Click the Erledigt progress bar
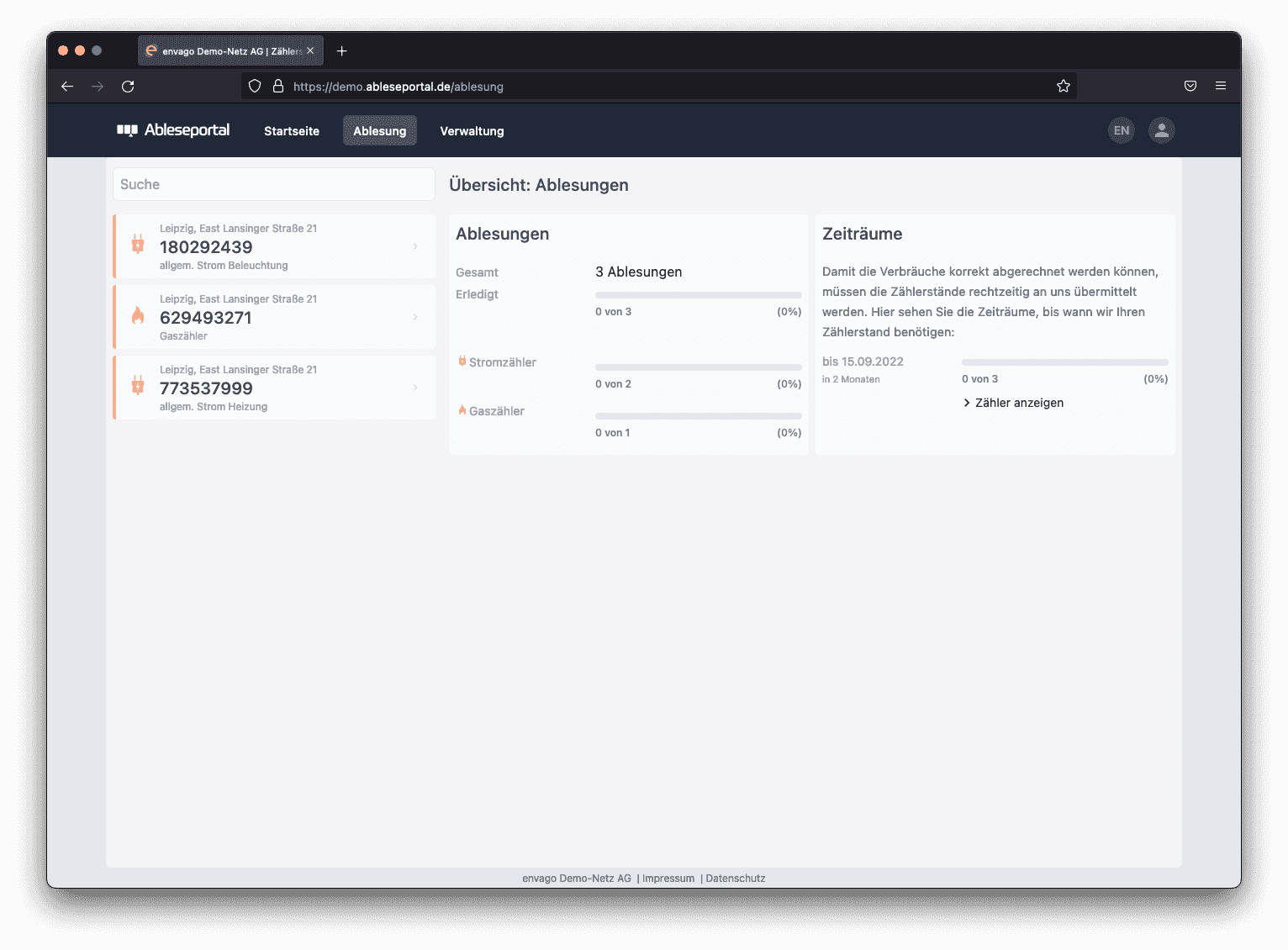This screenshot has height=950, width=1288. click(x=699, y=295)
